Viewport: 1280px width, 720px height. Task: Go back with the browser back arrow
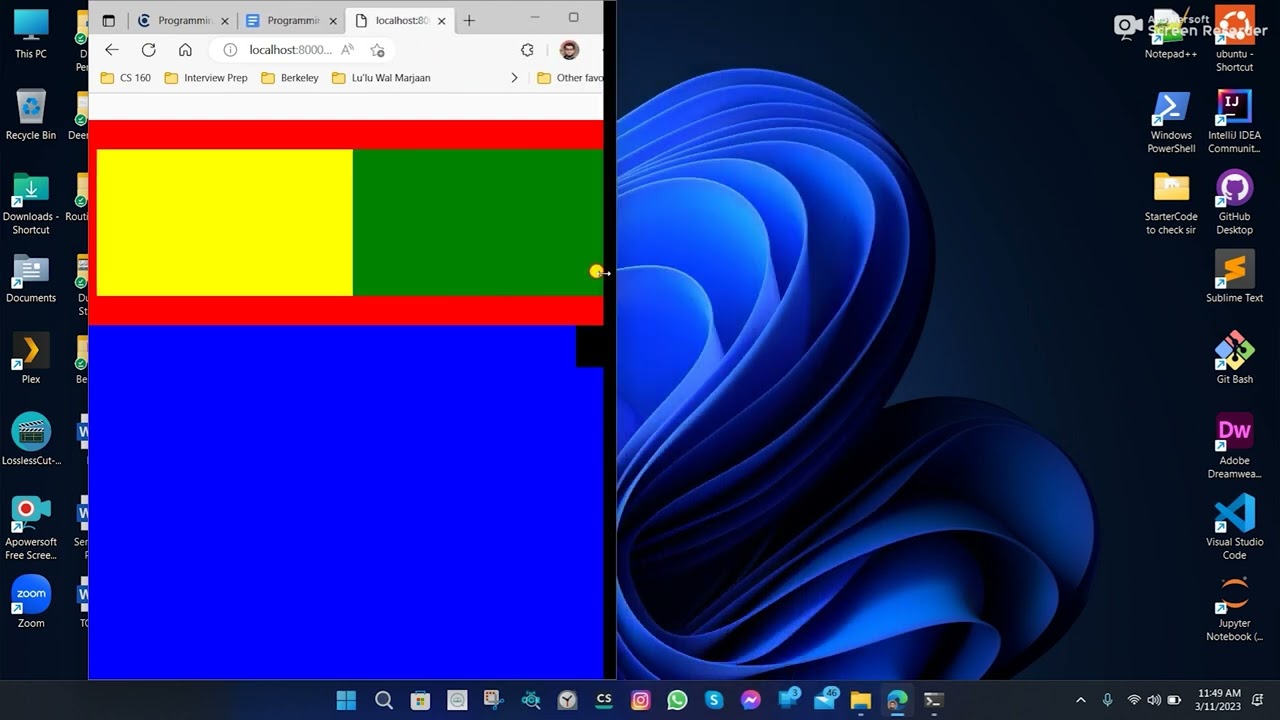[112, 50]
